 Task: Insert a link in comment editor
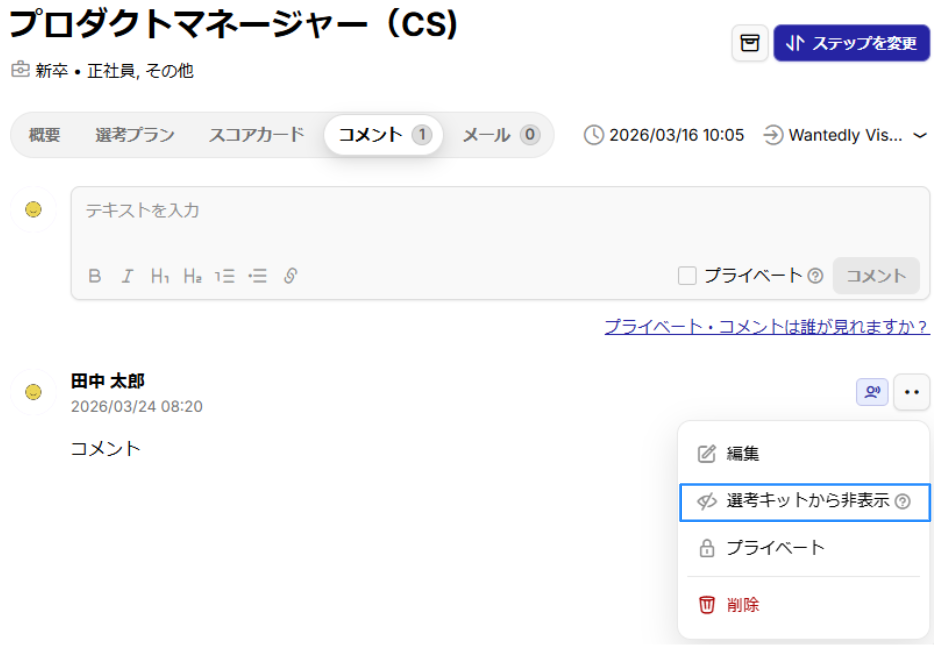coord(290,276)
